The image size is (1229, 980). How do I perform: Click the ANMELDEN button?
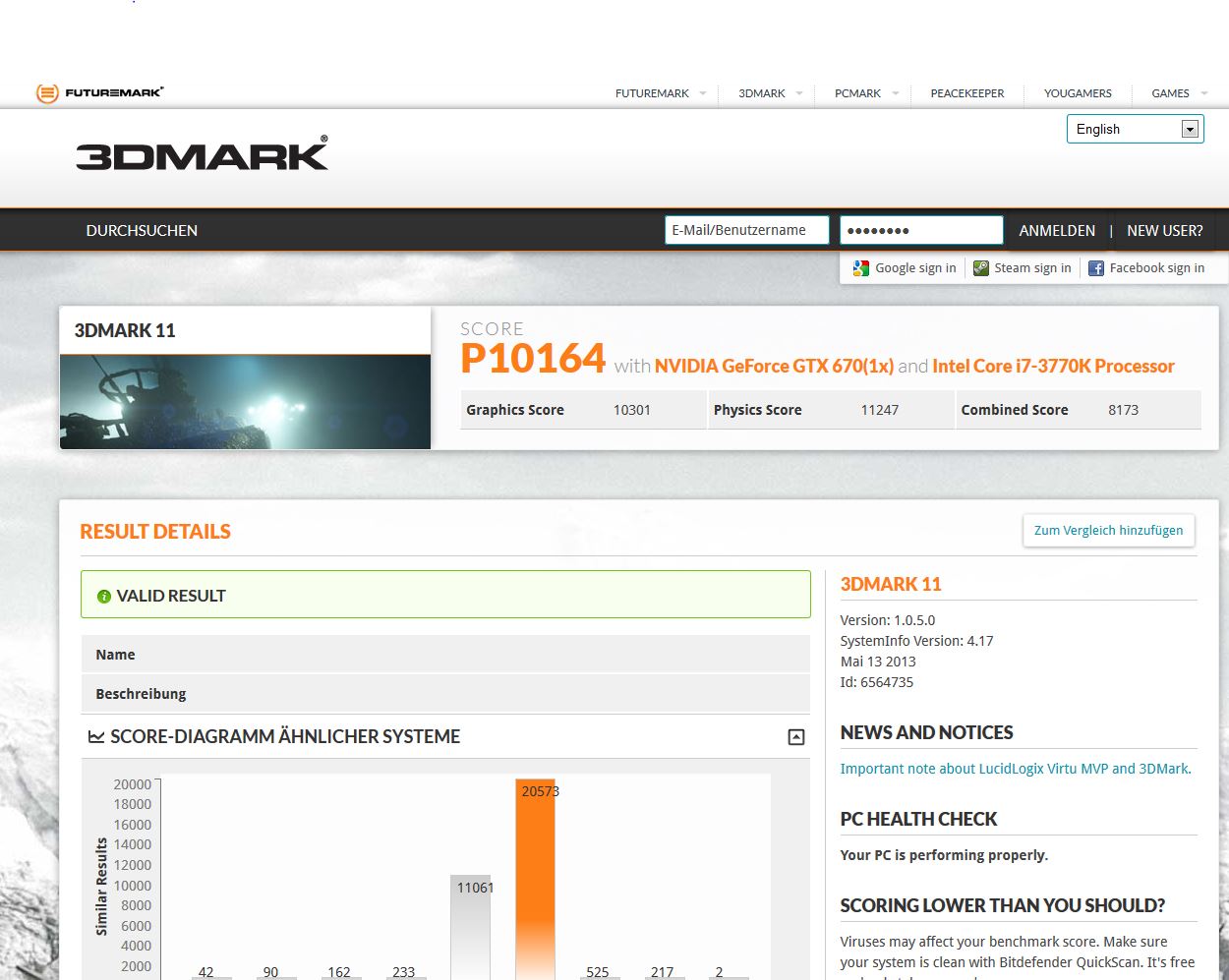[1057, 230]
